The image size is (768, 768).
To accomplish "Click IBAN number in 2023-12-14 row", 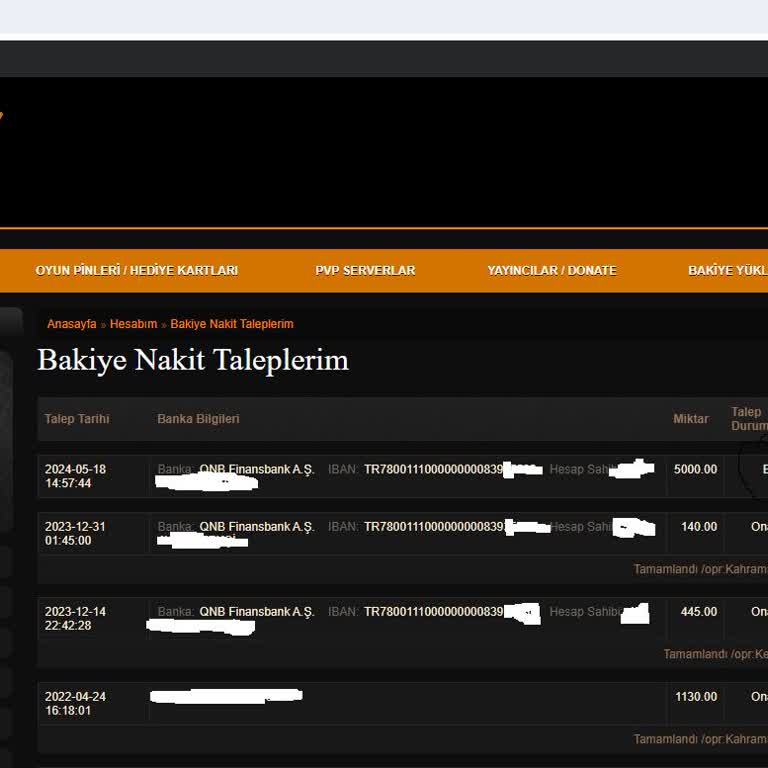I will tap(433, 611).
